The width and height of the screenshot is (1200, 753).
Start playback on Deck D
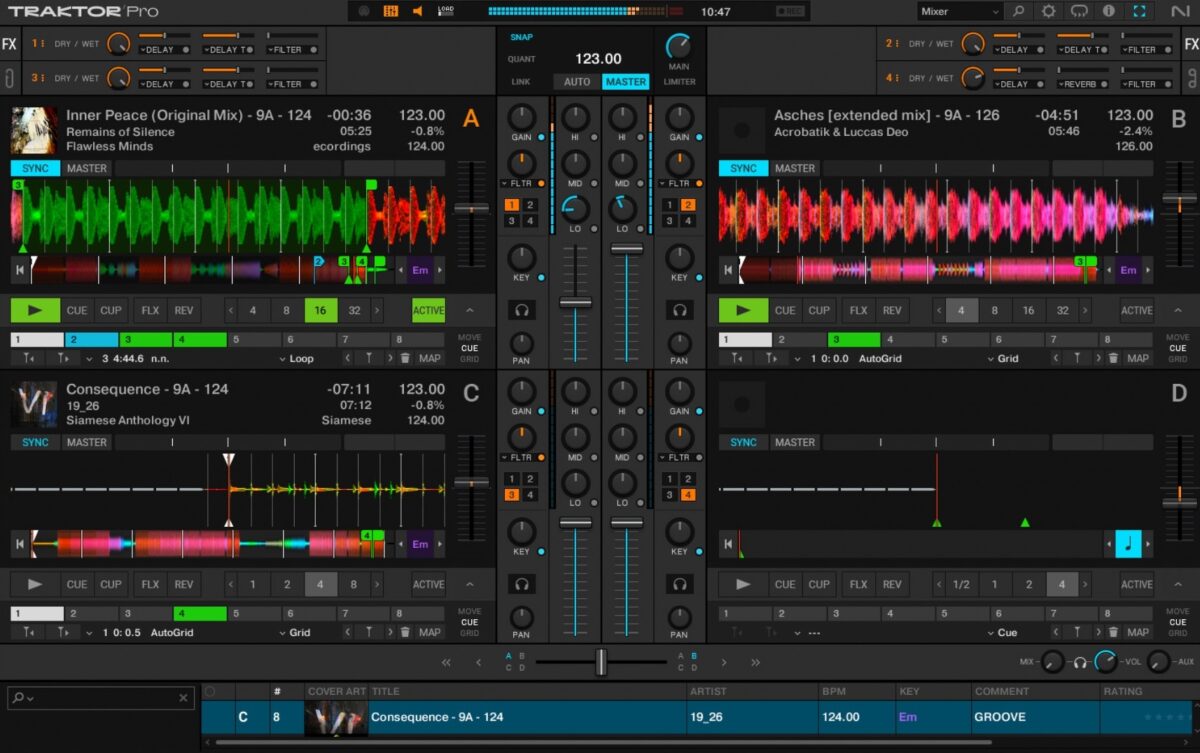[743, 584]
